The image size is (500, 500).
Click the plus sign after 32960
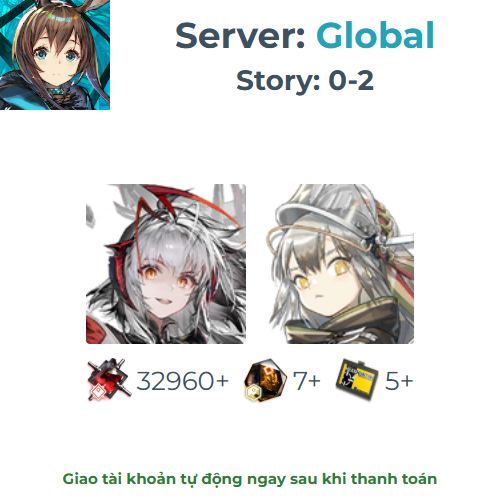pos(222,381)
